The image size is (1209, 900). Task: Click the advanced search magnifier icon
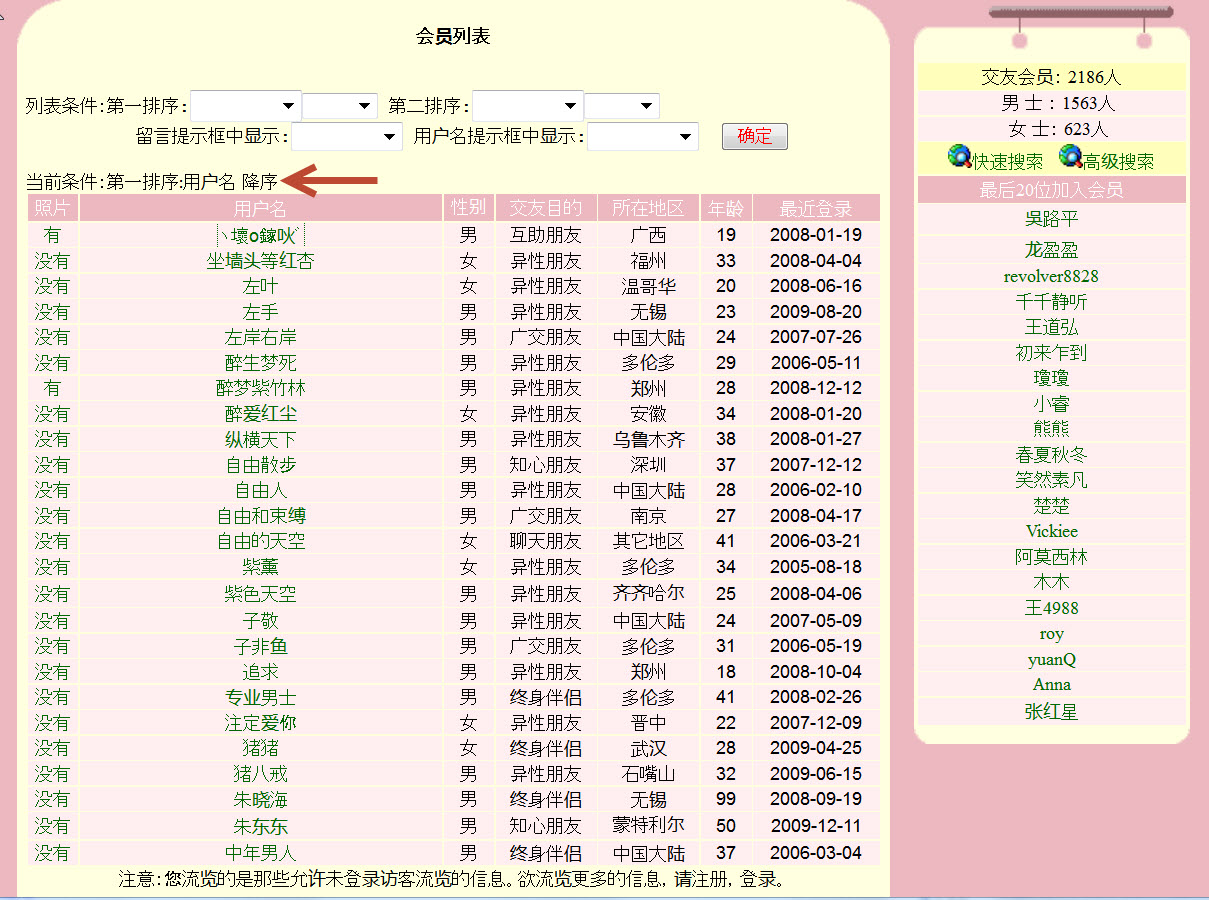1070,157
